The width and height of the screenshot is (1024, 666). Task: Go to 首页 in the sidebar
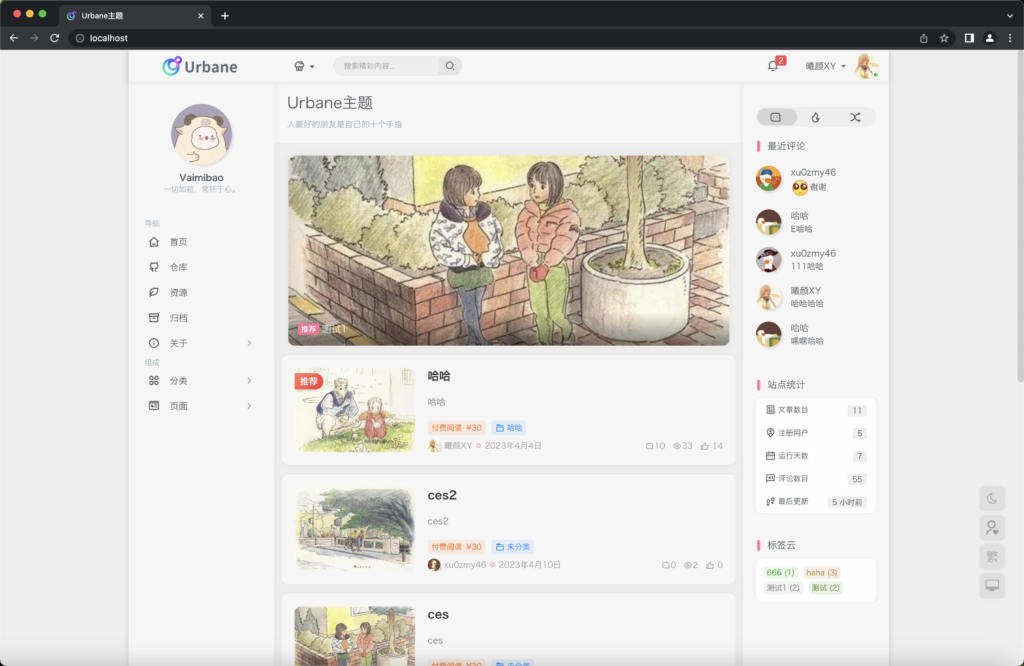point(178,242)
